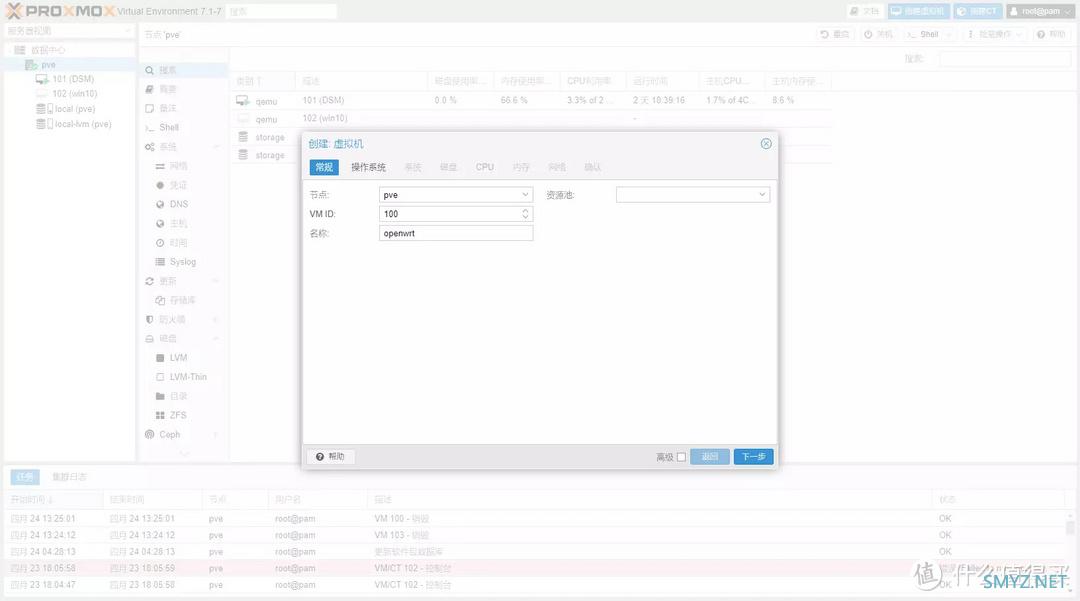Expand the Ceph section arrow
This screenshot has width=1080, height=601.
coord(216,434)
